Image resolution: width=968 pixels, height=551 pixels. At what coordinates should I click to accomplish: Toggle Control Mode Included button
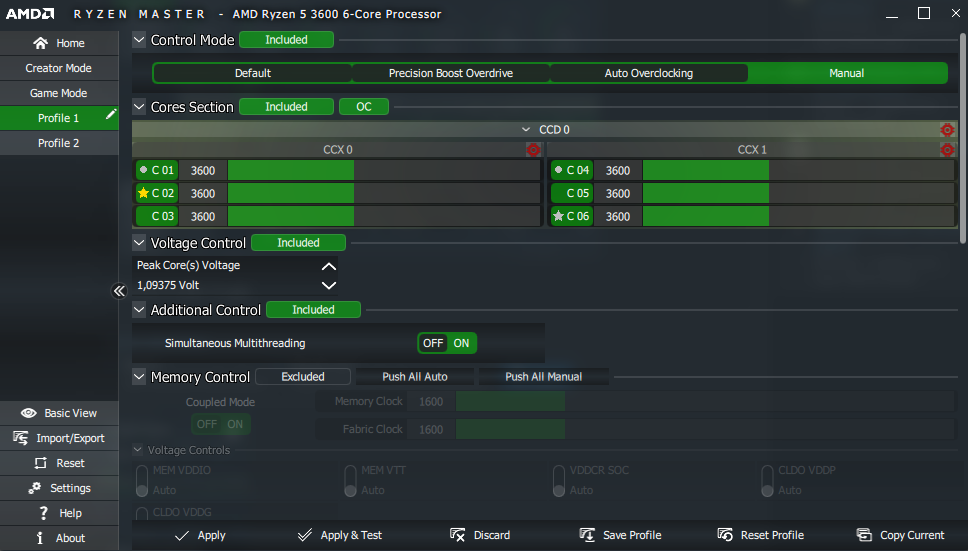(286, 39)
